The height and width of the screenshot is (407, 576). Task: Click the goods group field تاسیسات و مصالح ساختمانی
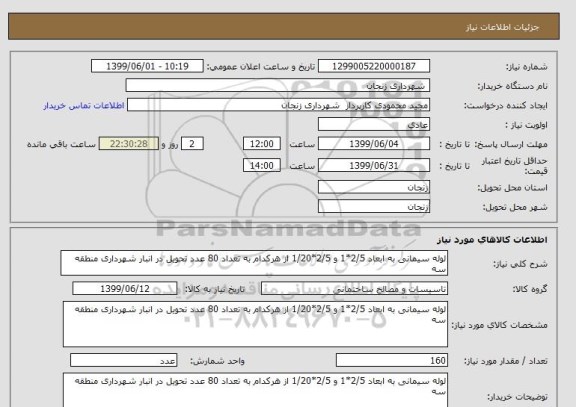coord(354,289)
